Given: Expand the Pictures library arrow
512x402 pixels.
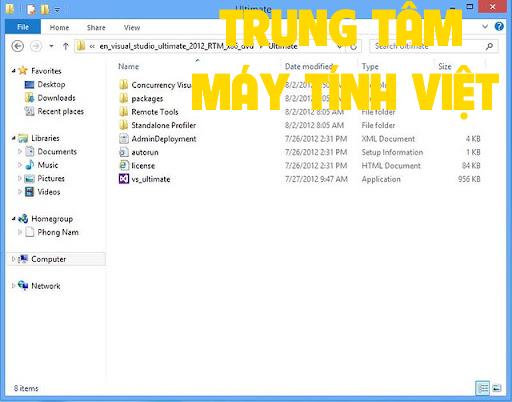Looking at the screenshot, I should tap(20, 178).
